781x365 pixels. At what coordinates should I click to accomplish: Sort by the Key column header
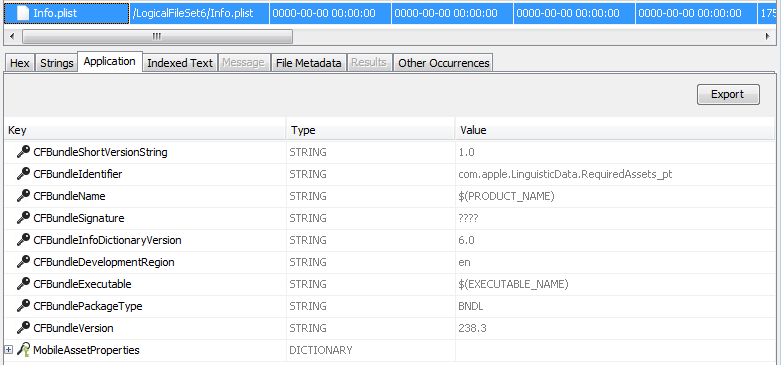(x=145, y=130)
